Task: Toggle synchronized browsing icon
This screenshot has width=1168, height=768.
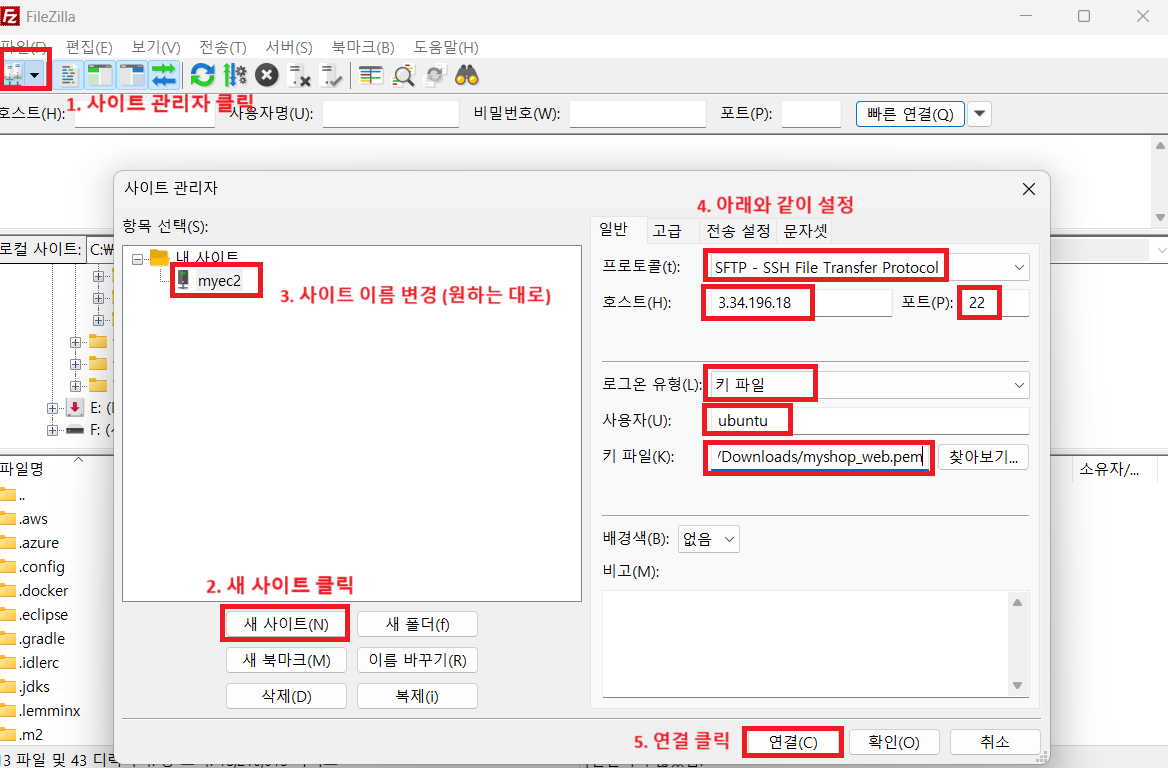Action: [435, 75]
